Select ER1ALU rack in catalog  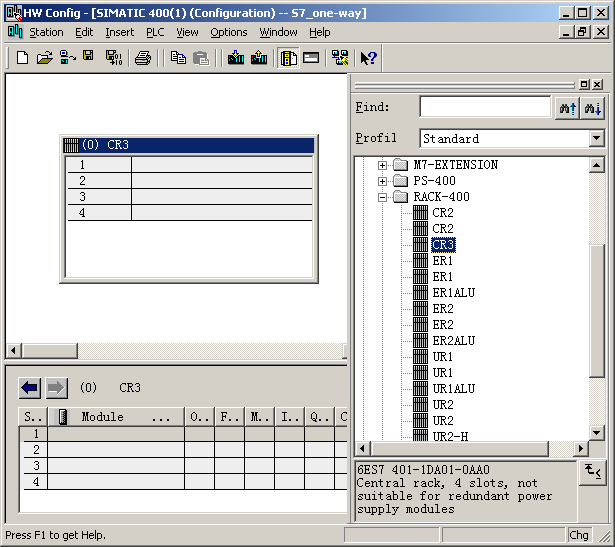[x=453, y=293]
